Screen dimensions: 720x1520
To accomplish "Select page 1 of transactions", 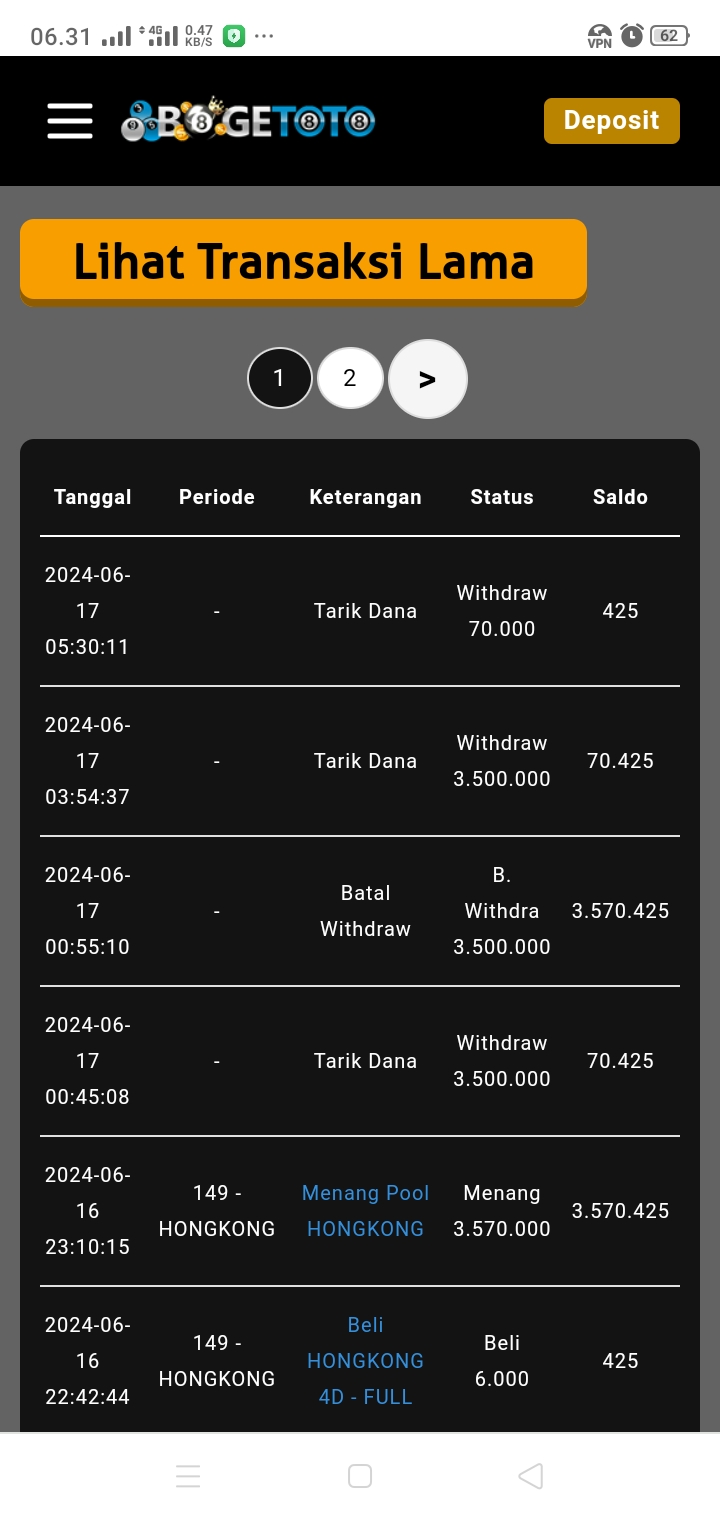I will (279, 378).
